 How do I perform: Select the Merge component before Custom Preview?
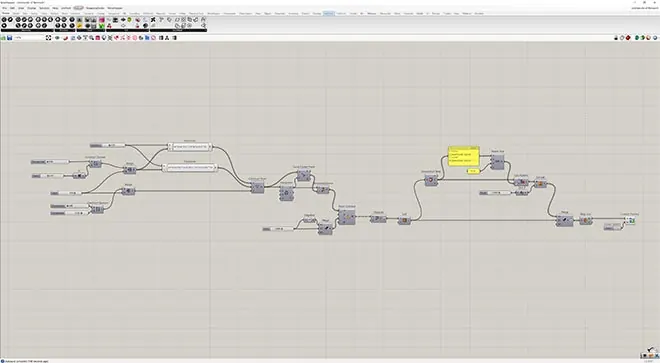[564, 221]
